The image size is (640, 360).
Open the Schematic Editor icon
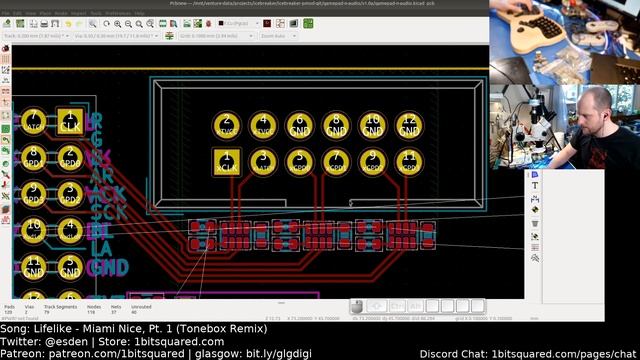click(x=280, y=24)
